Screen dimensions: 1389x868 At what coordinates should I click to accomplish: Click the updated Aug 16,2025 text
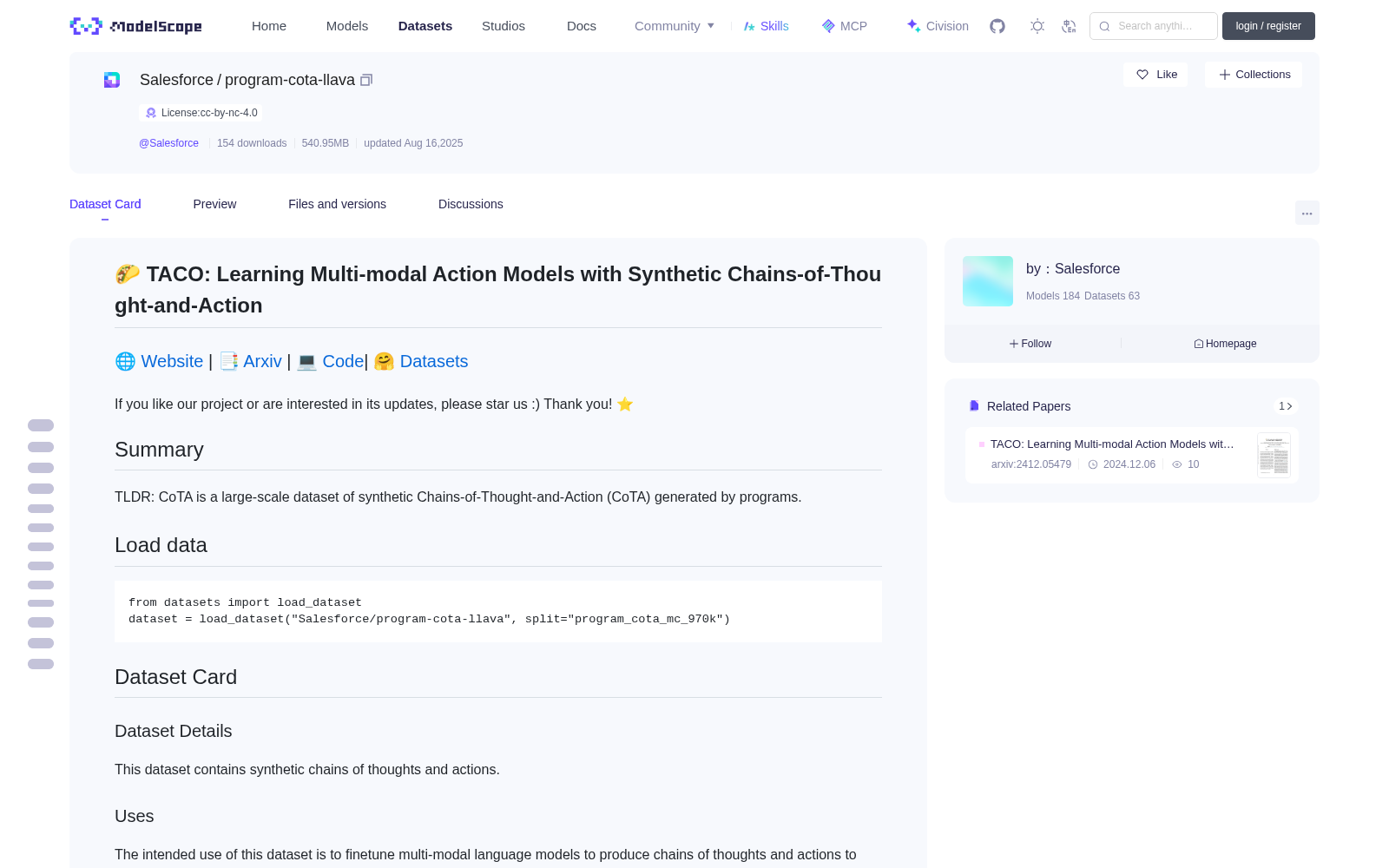point(413,143)
